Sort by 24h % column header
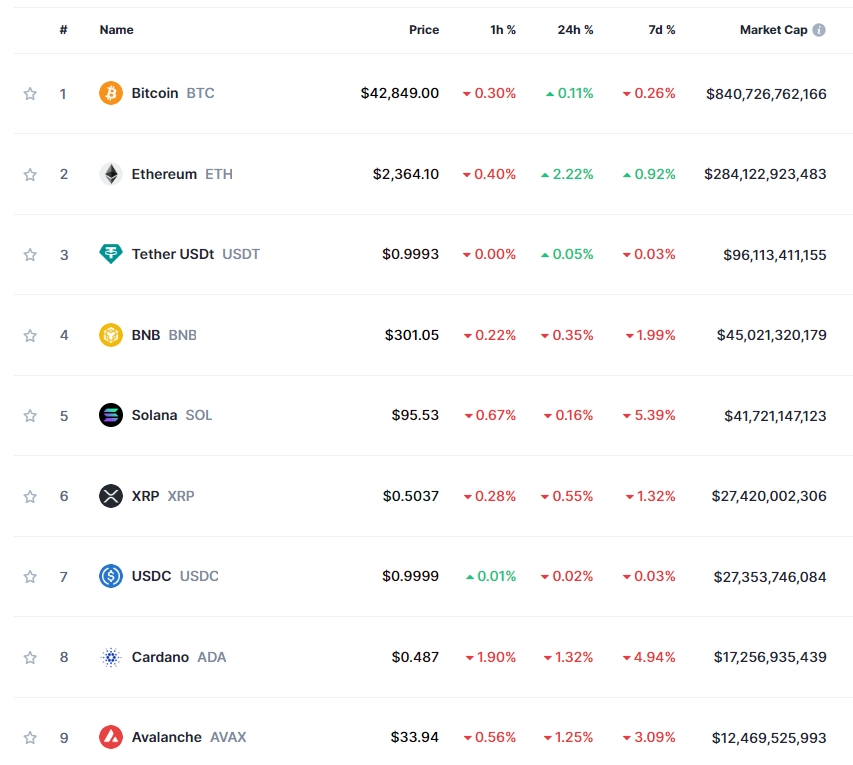Screen dimensions: 853x765 tap(575, 30)
